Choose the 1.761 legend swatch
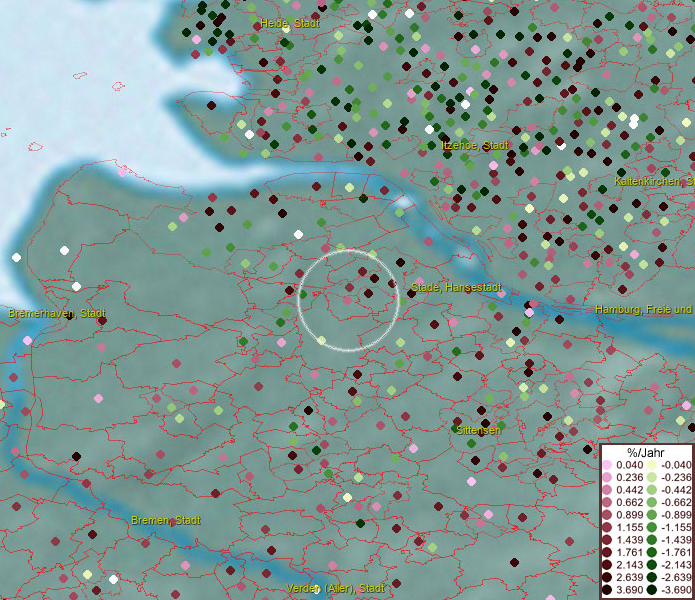Image resolution: width=695 pixels, height=600 pixels. click(607, 553)
